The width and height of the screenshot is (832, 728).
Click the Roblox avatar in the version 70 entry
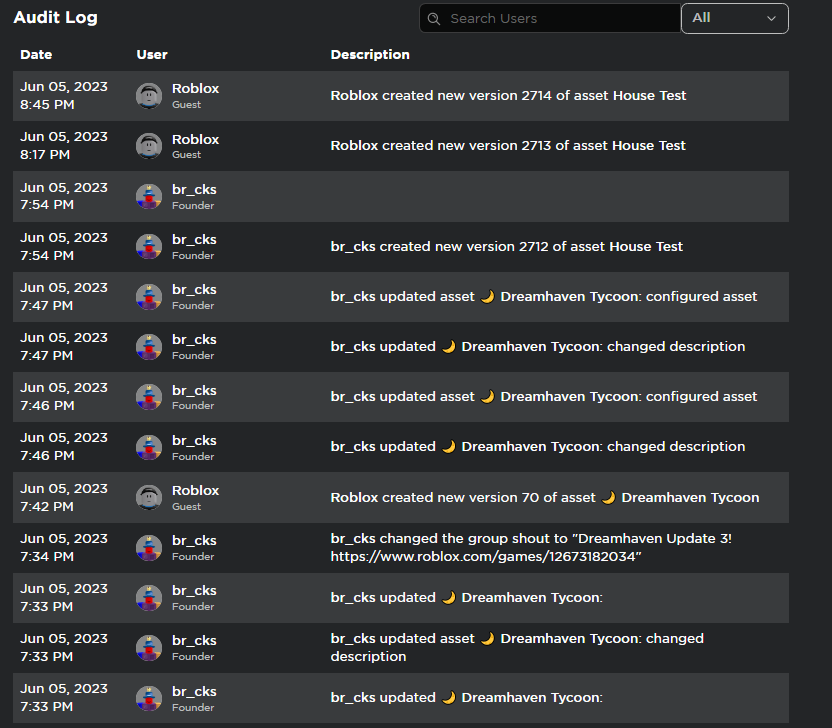point(148,497)
